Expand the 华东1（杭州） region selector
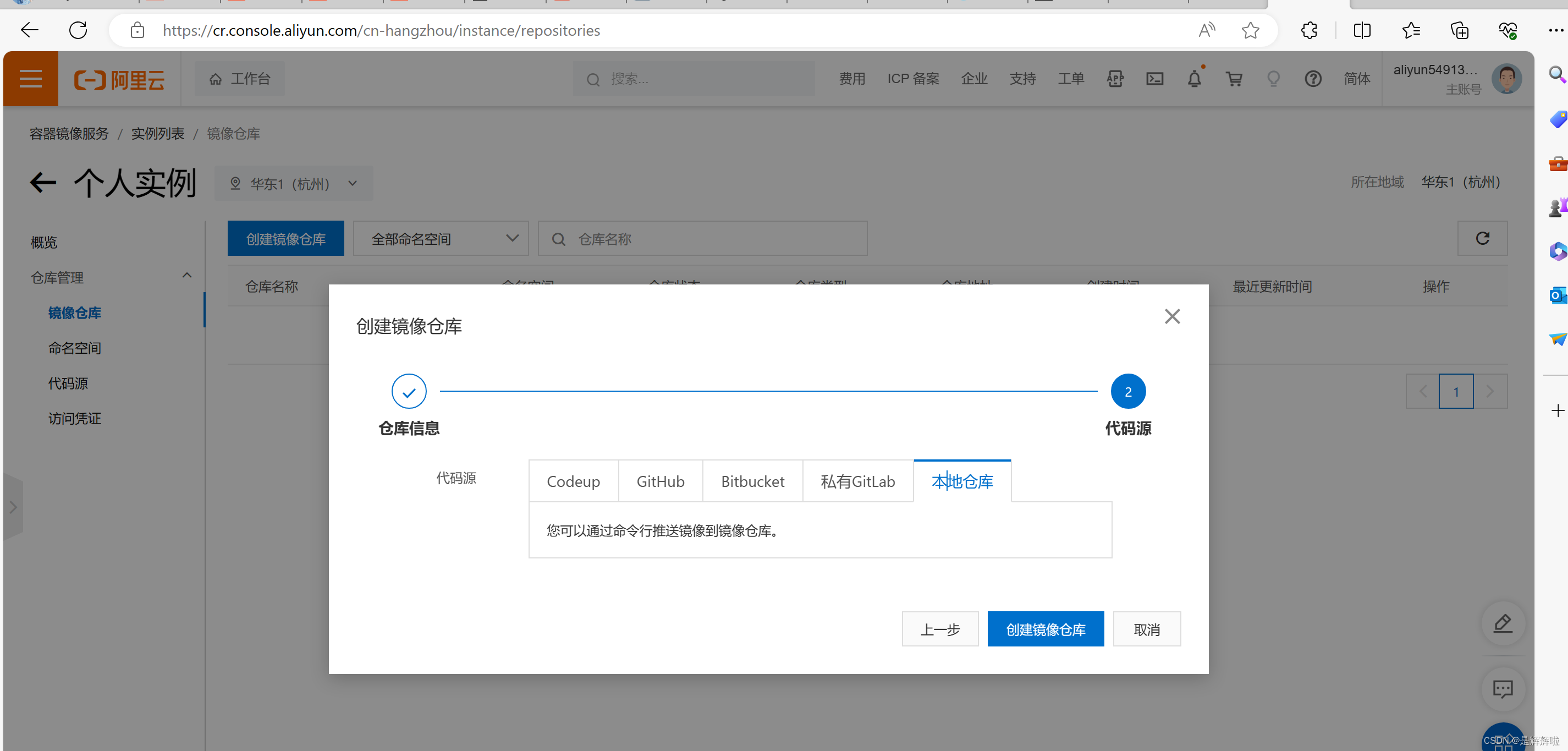Screen dimensions: 1568x751 [x=293, y=183]
